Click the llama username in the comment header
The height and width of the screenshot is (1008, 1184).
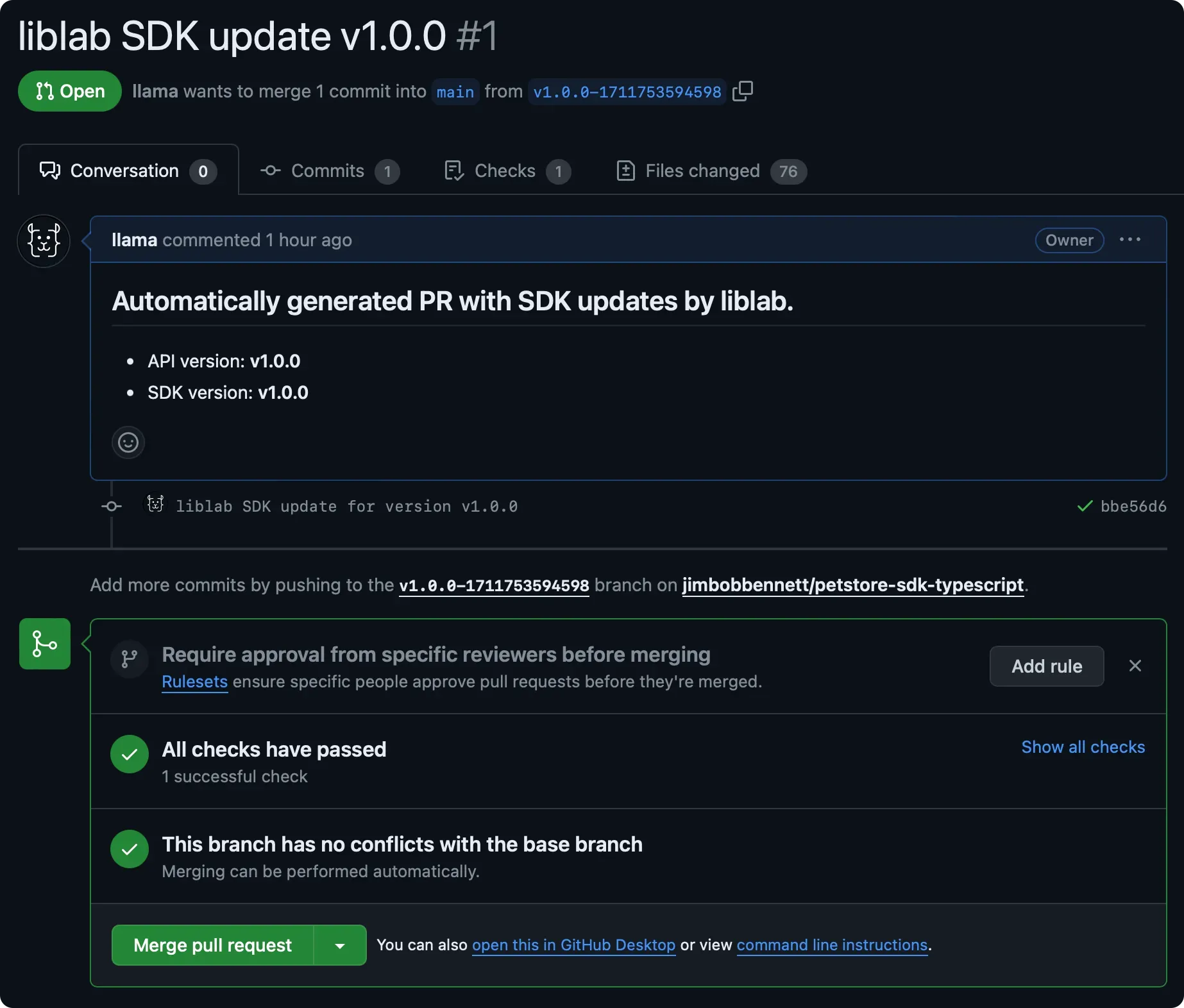[134, 240]
